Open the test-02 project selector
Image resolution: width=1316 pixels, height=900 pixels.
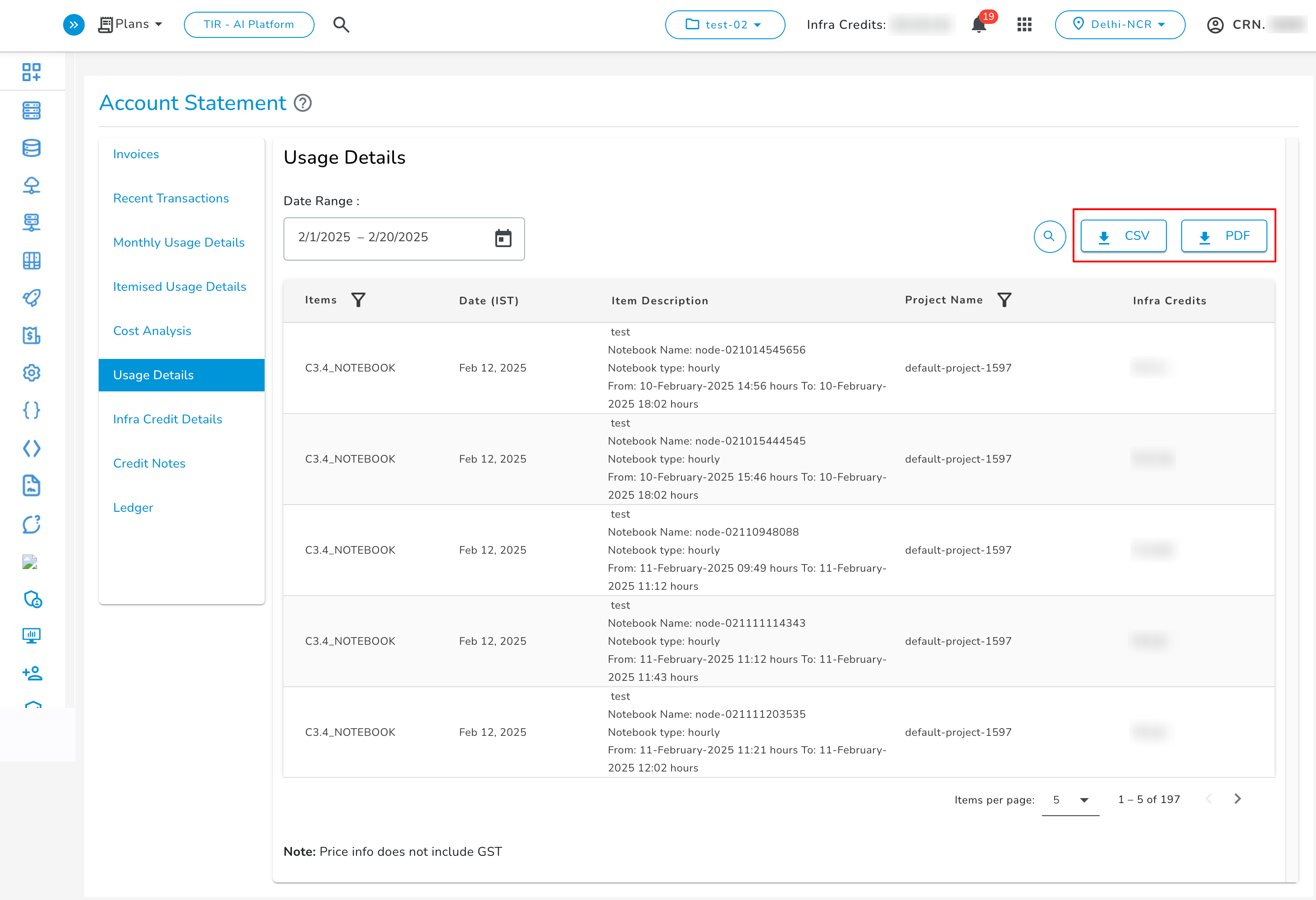[724, 24]
